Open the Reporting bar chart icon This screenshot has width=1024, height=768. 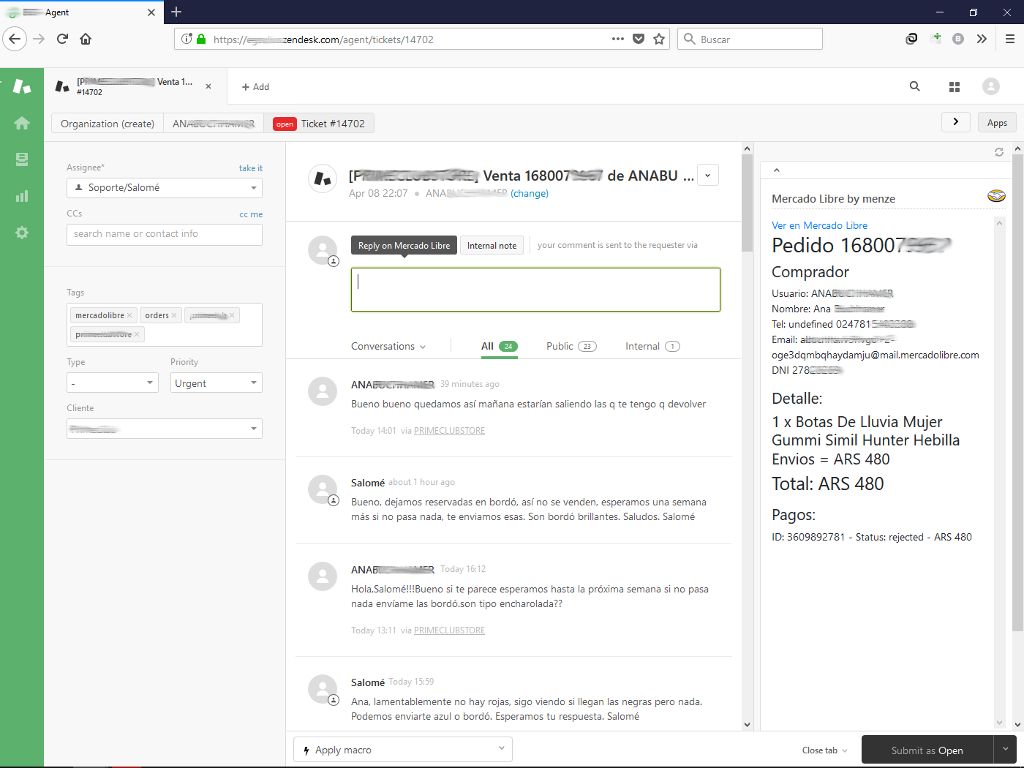(21, 196)
